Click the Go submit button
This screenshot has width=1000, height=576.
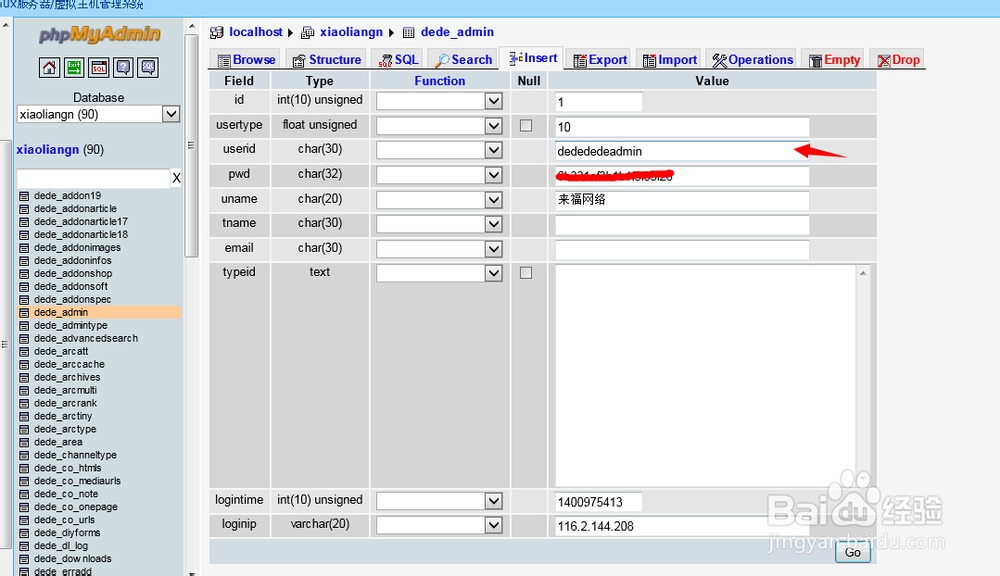[853, 552]
